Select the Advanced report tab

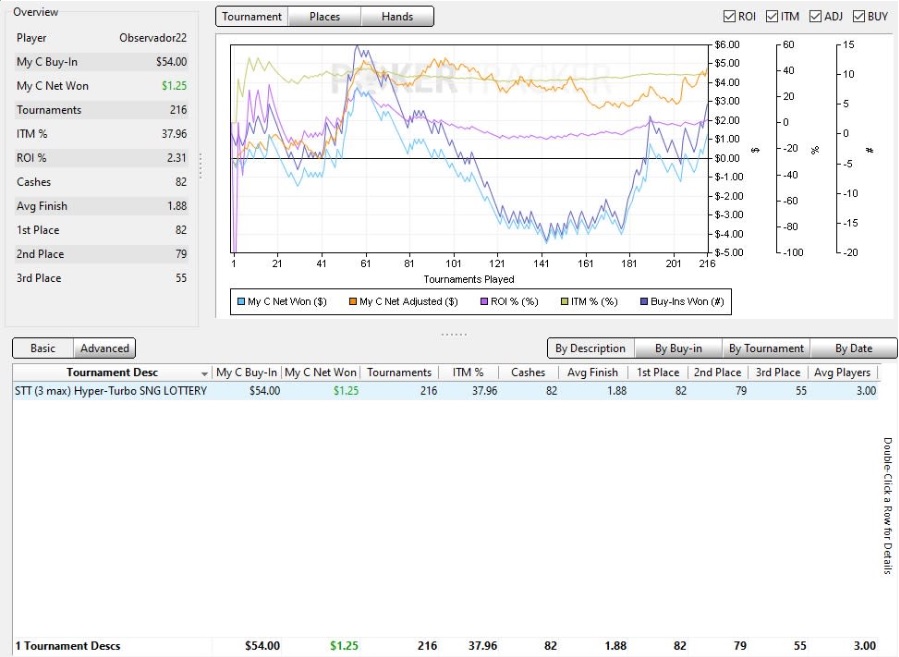(104, 348)
